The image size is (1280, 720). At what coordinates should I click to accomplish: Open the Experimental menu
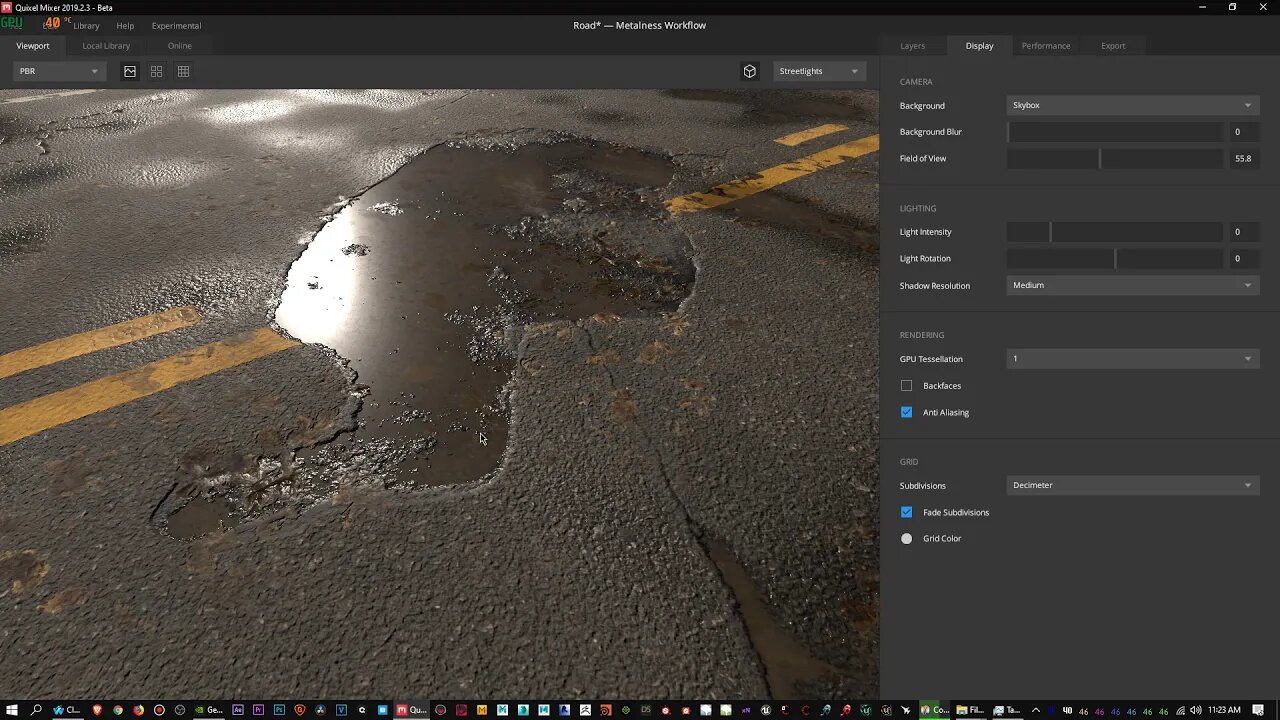(176, 25)
